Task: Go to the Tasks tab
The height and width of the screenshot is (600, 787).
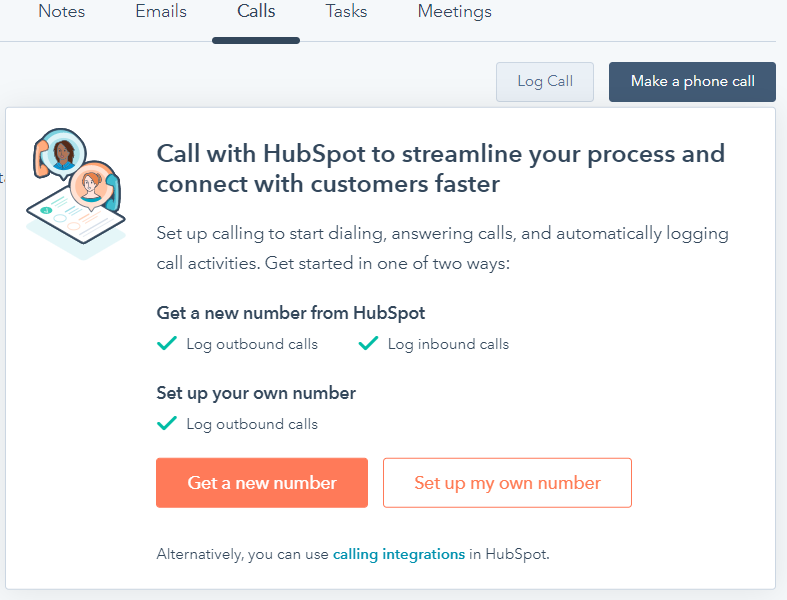Action: 346,12
